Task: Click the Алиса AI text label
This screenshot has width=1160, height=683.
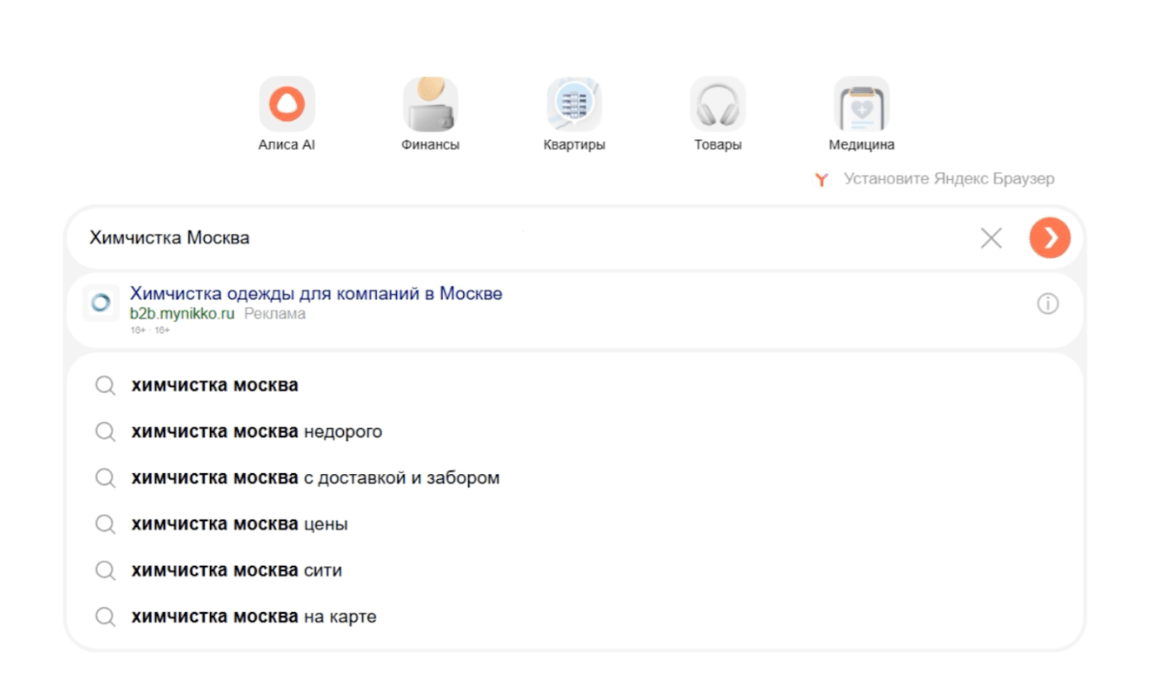Action: pos(287,145)
